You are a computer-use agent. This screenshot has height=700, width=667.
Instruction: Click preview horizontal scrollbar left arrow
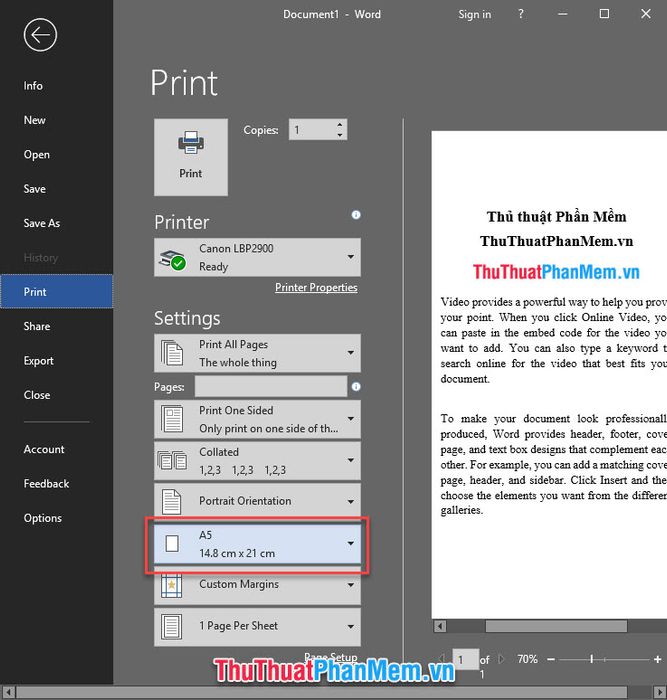tap(440, 626)
